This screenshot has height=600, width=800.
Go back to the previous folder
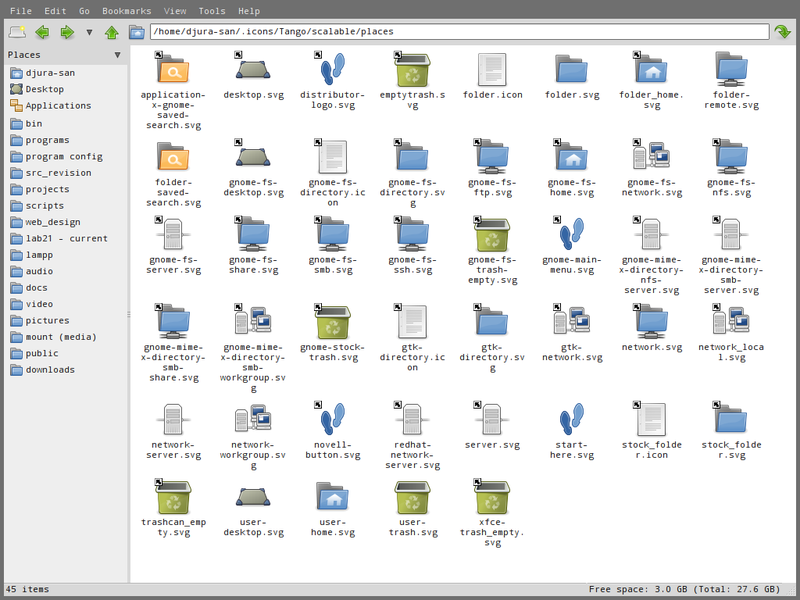click(x=42, y=32)
